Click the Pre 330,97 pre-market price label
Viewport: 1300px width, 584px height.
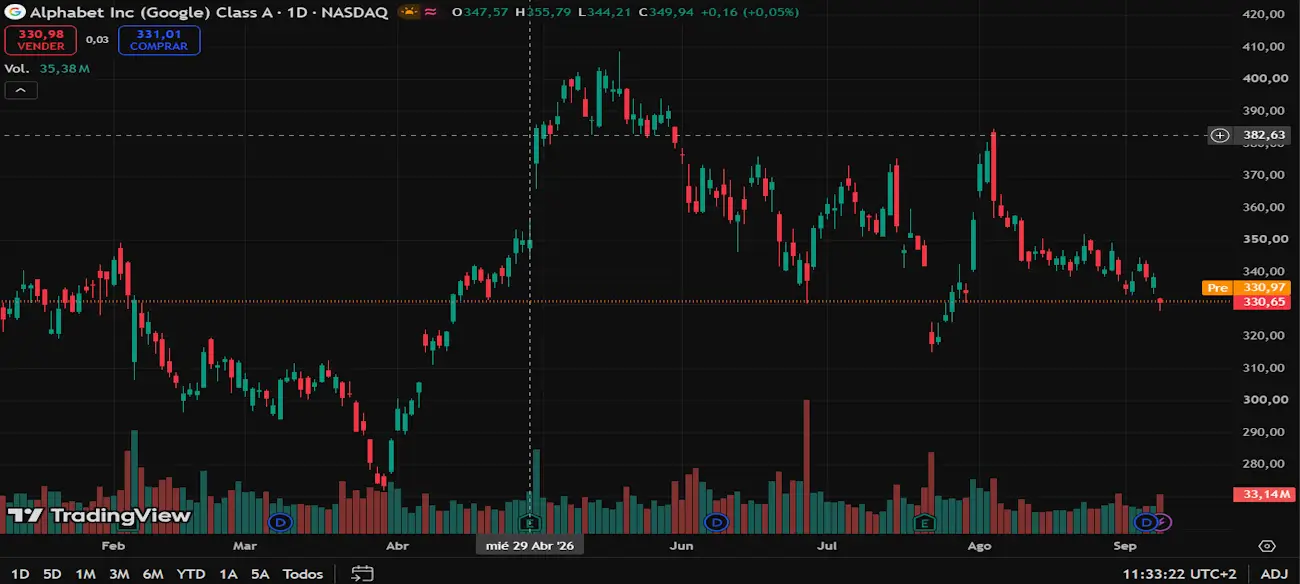(x=1246, y=287)
